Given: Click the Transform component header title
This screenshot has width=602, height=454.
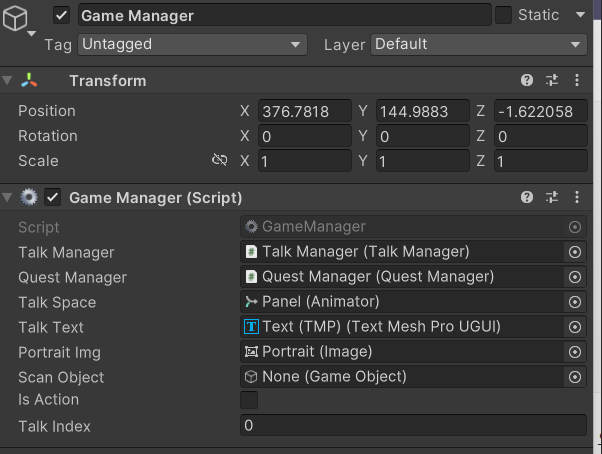Looking at the screenshot, I should click(x=108, y=81).
